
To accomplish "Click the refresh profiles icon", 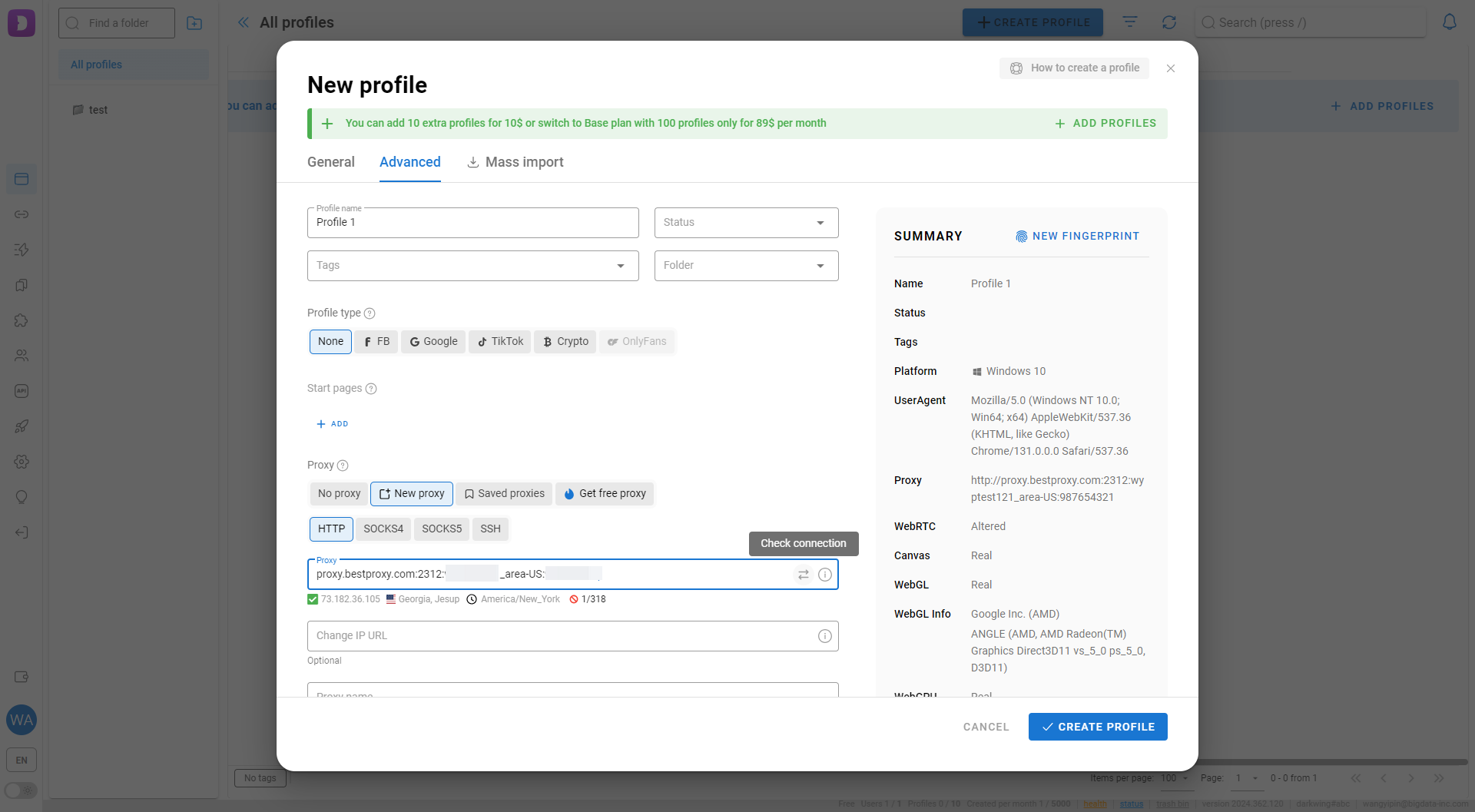I will coord(1169,22).
